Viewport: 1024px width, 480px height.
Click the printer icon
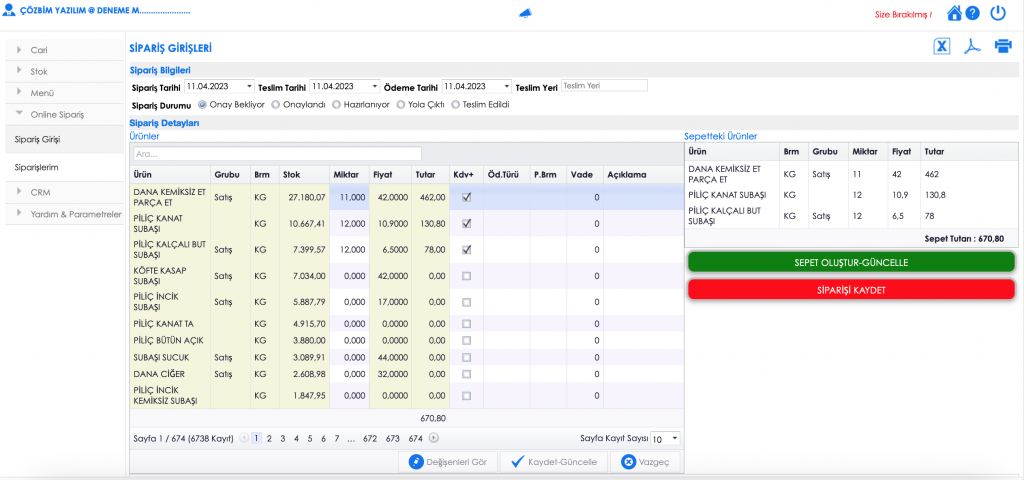(x=1003, y=47)
